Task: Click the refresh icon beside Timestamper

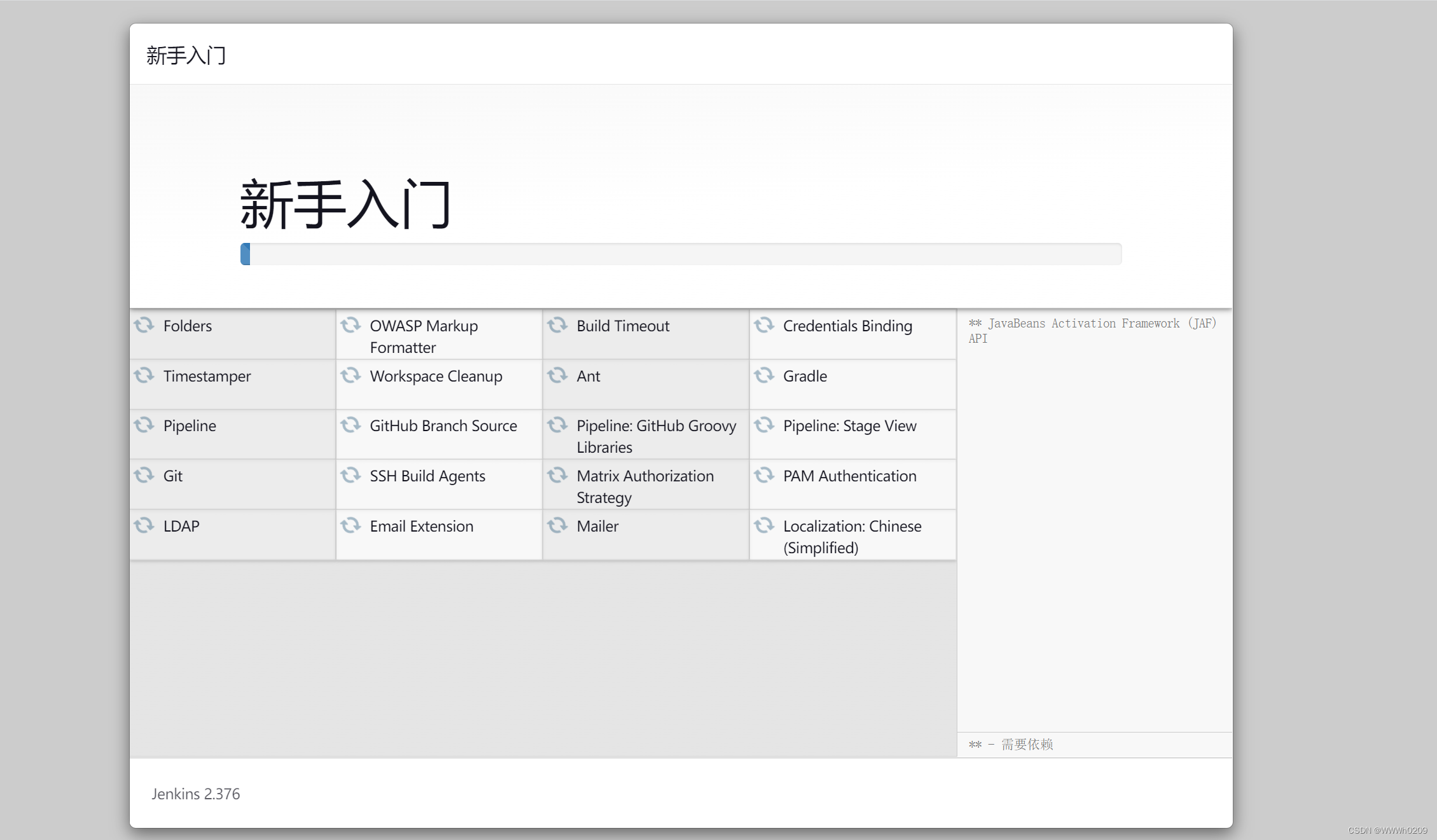Action: pyautogui.click(x=144, y=375)
